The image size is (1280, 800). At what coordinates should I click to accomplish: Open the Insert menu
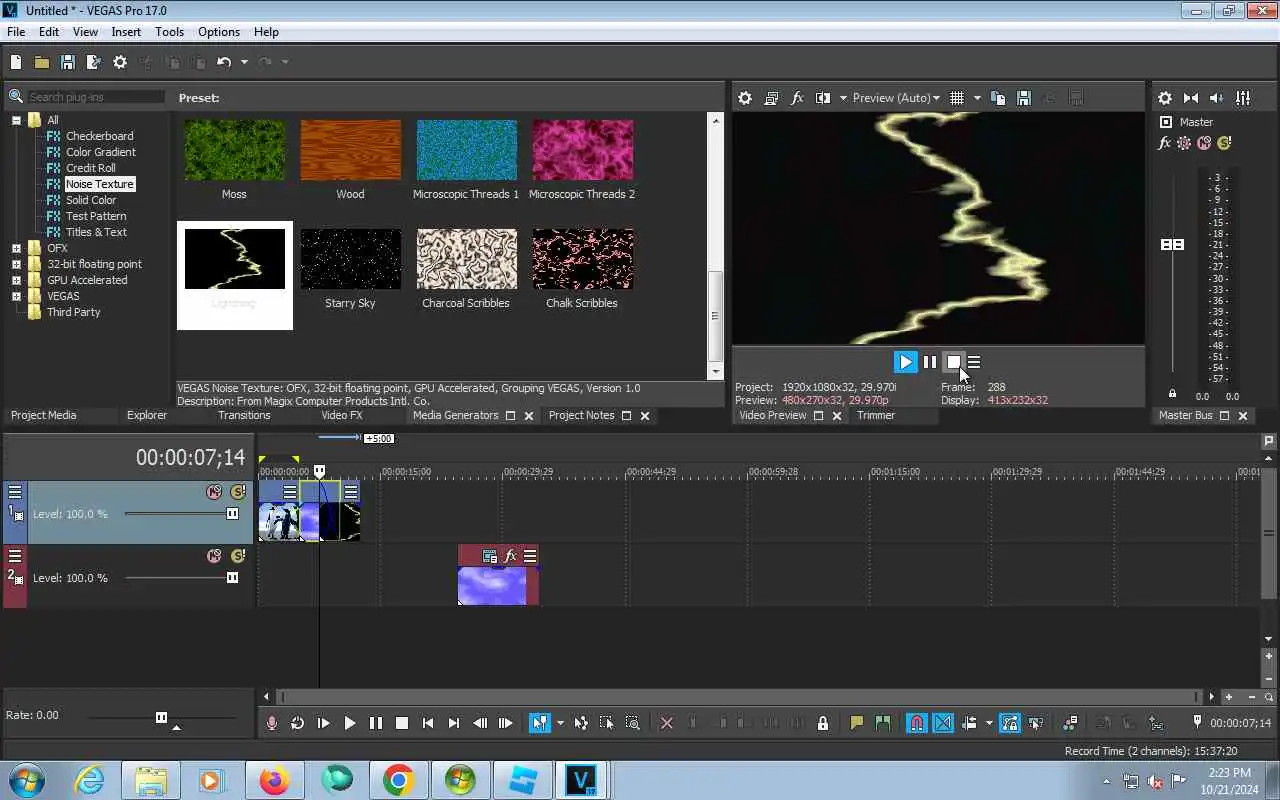(126, 32)
